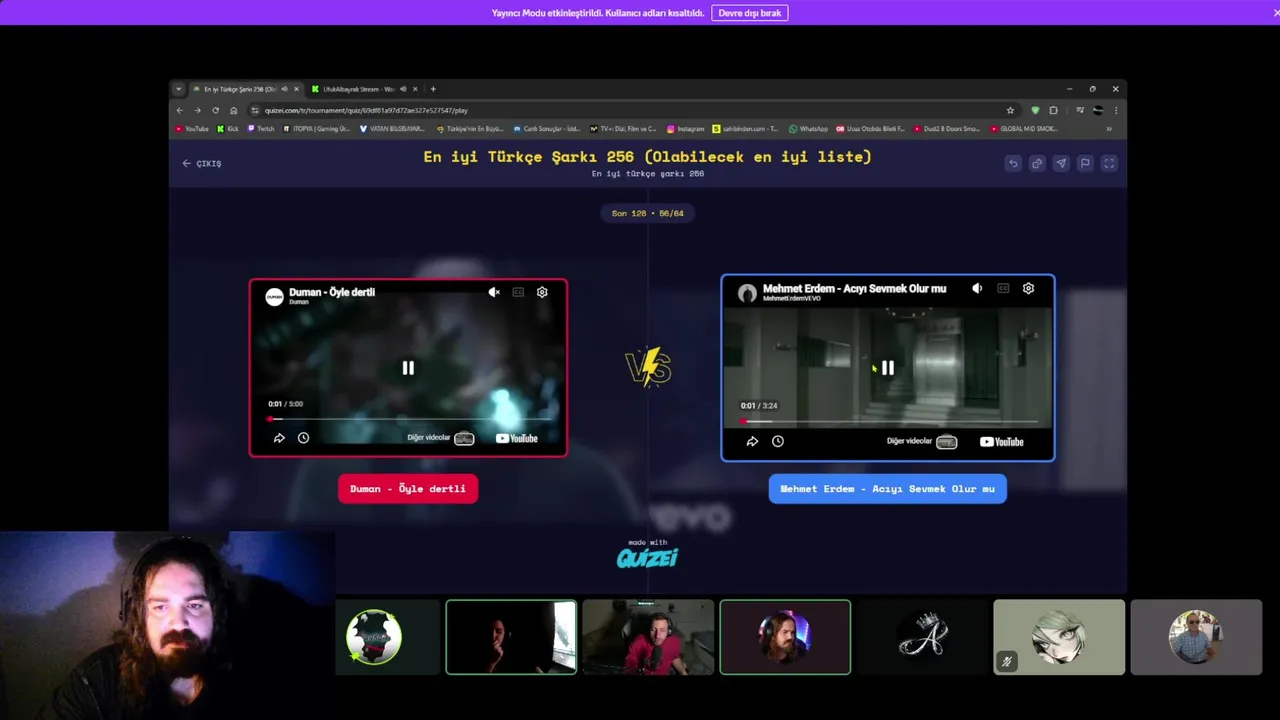Open the tab search dropdown arrow
Image resolution: width=1280 pixels, height=720 pixels.
point(179,89)
